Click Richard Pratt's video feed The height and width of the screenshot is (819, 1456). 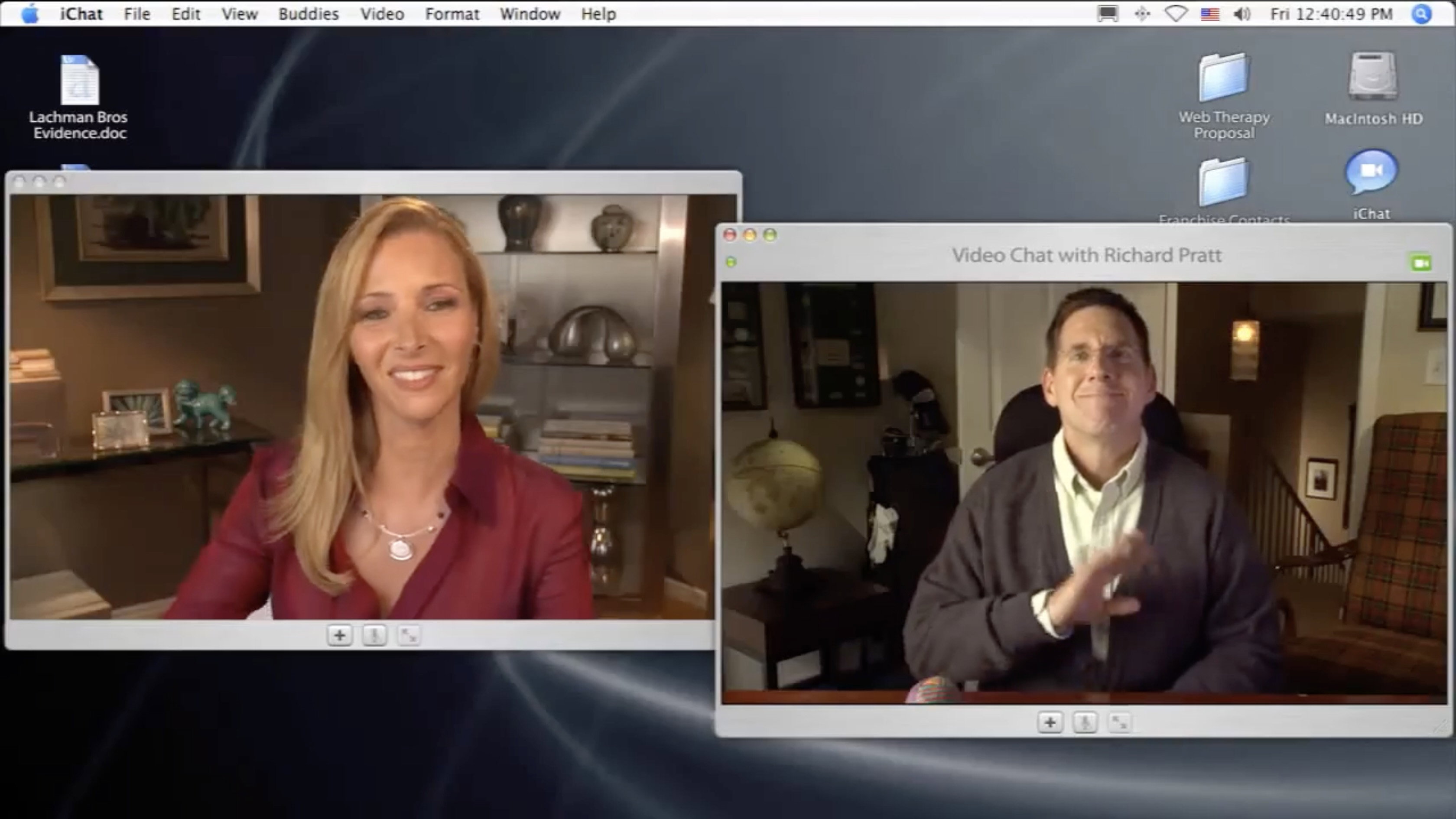[1084, 493]
